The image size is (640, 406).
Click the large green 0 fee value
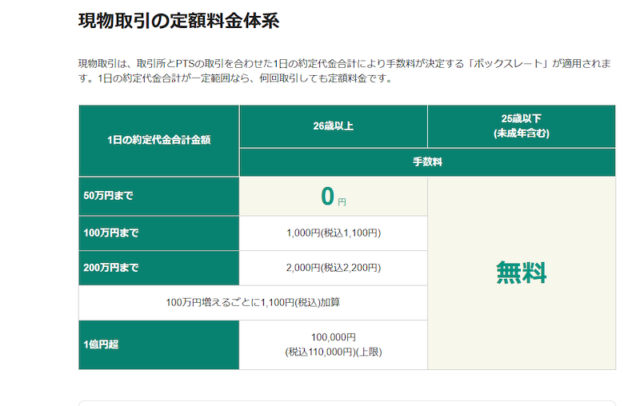tap(326, 197)
